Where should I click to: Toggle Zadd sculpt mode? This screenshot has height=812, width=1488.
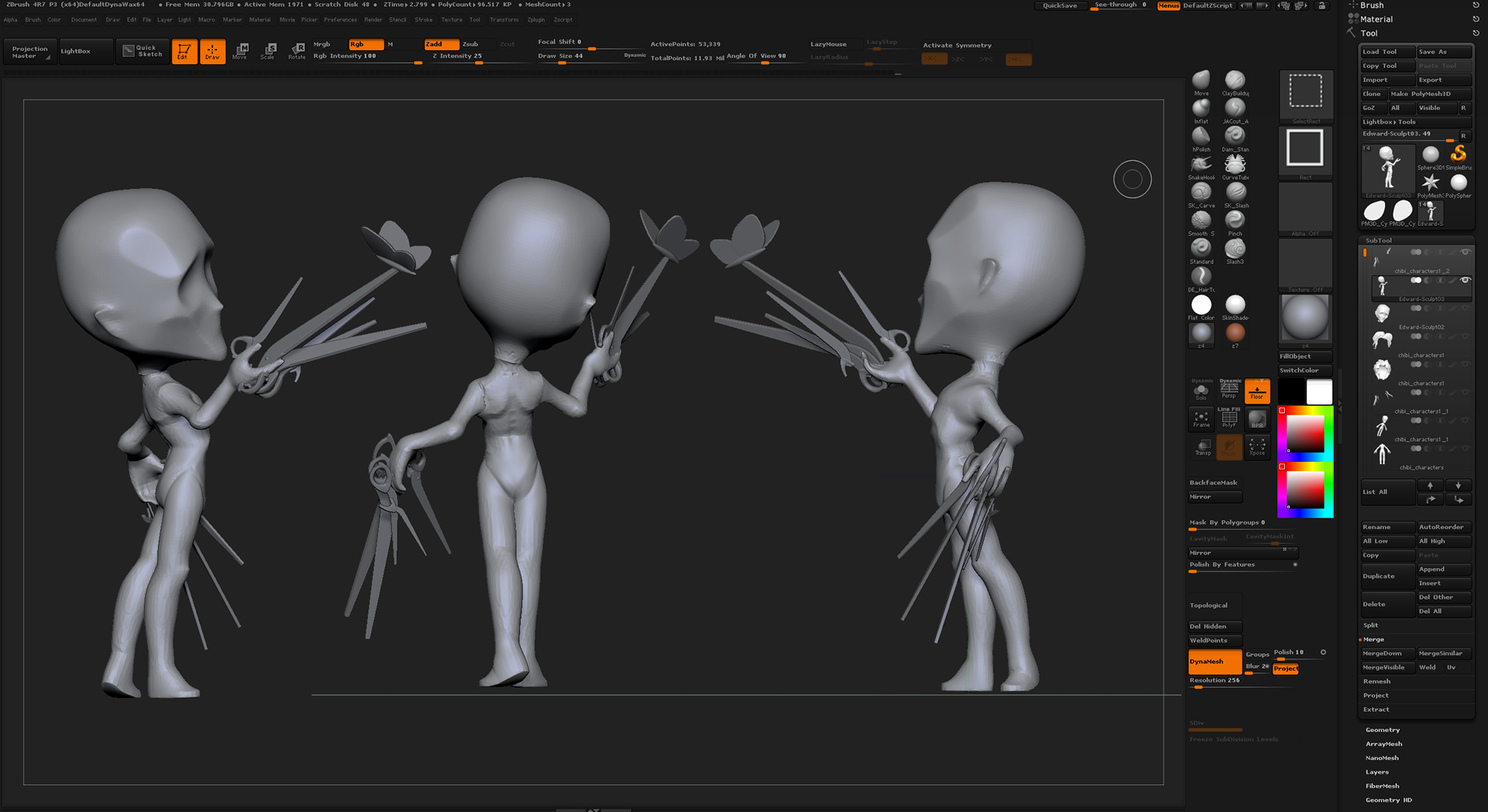click(441, 44)
